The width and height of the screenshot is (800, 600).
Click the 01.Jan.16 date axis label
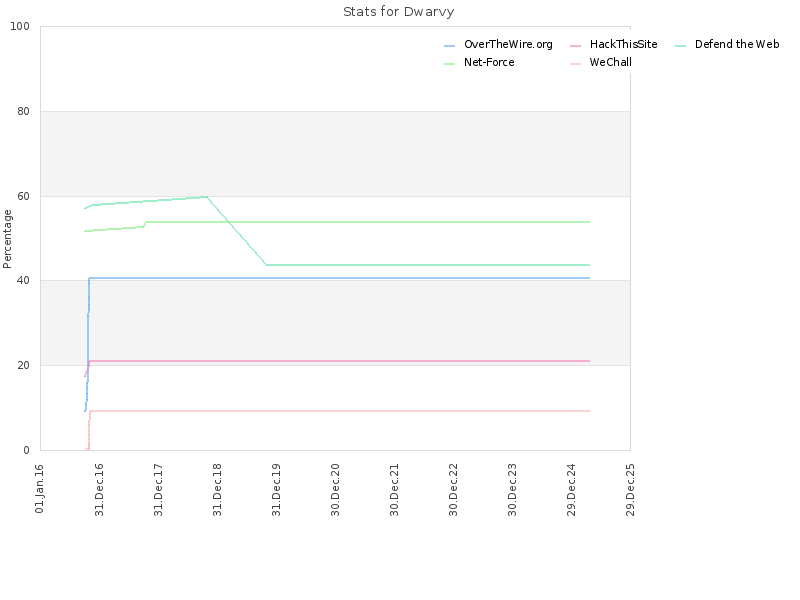pyautogui.click(x=40, y=488)
